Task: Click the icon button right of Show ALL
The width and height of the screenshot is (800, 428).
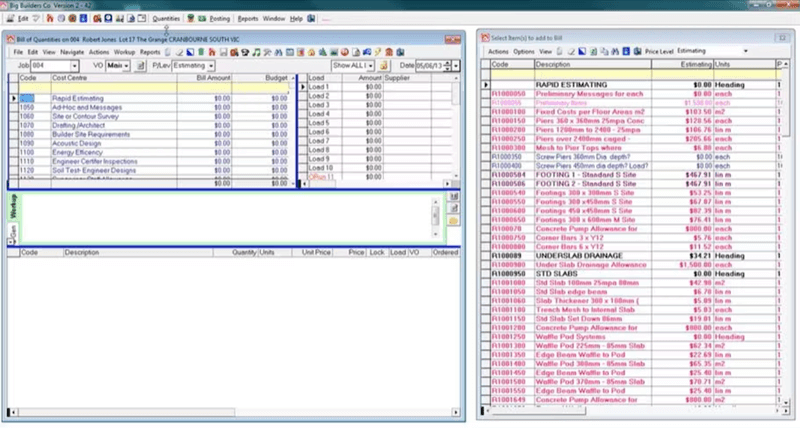Action: pyautogui.click(x=384, y=65)
